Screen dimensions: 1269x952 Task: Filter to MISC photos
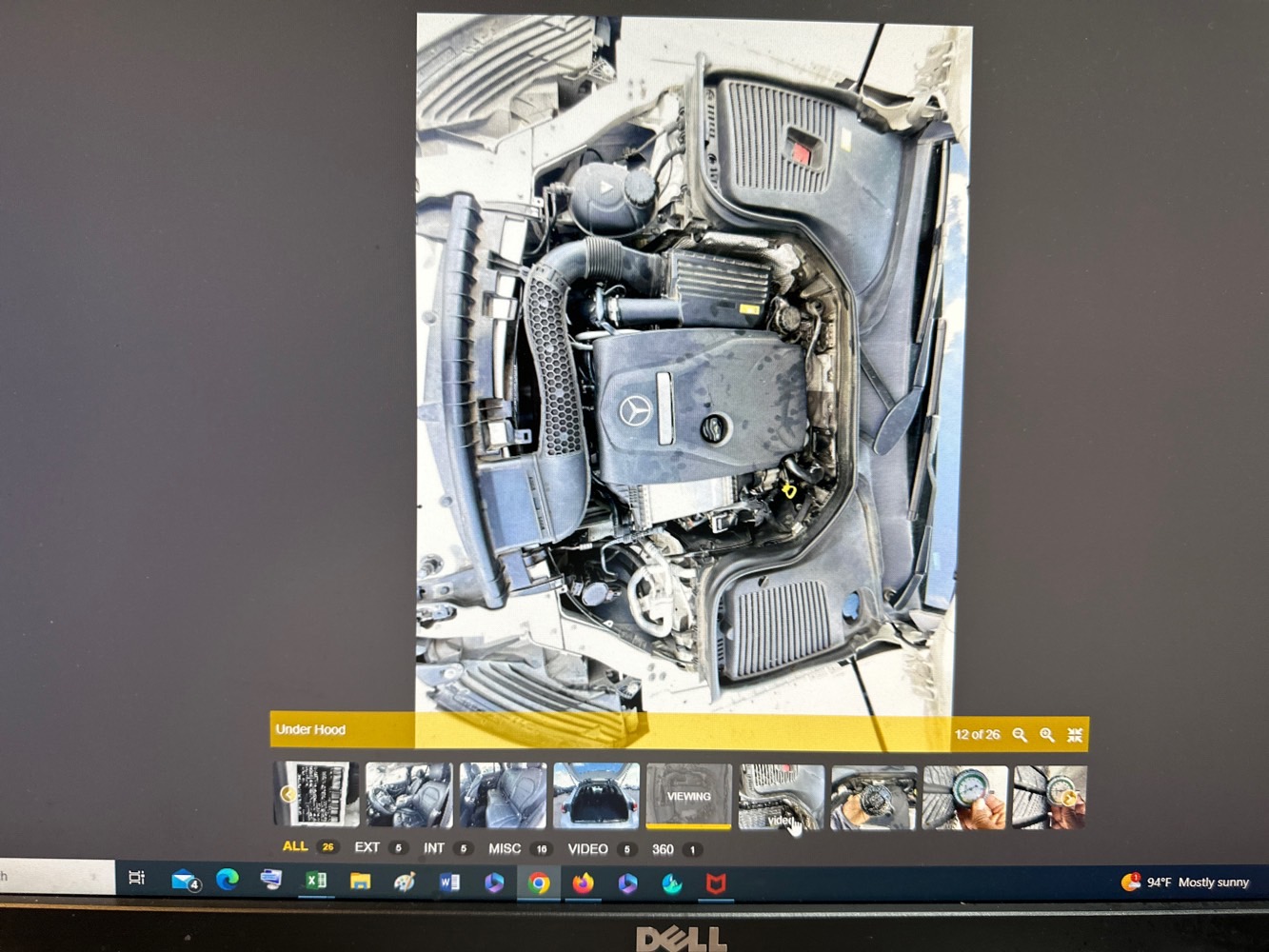pyautogui.click(x=520, y=848)
